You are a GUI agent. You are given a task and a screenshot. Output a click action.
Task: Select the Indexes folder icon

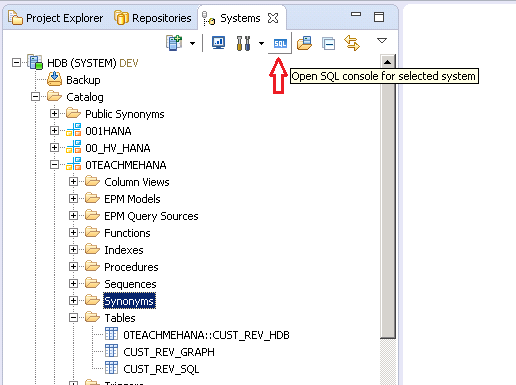[92, 249]
